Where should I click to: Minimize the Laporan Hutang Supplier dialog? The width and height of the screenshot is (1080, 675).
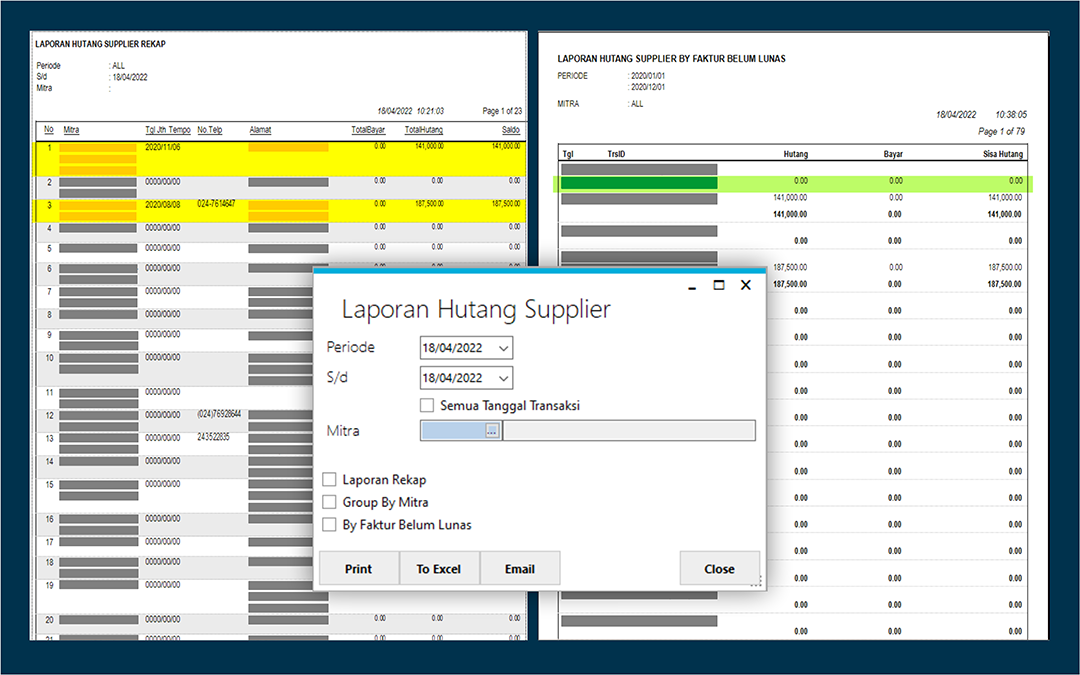point(692,286)
